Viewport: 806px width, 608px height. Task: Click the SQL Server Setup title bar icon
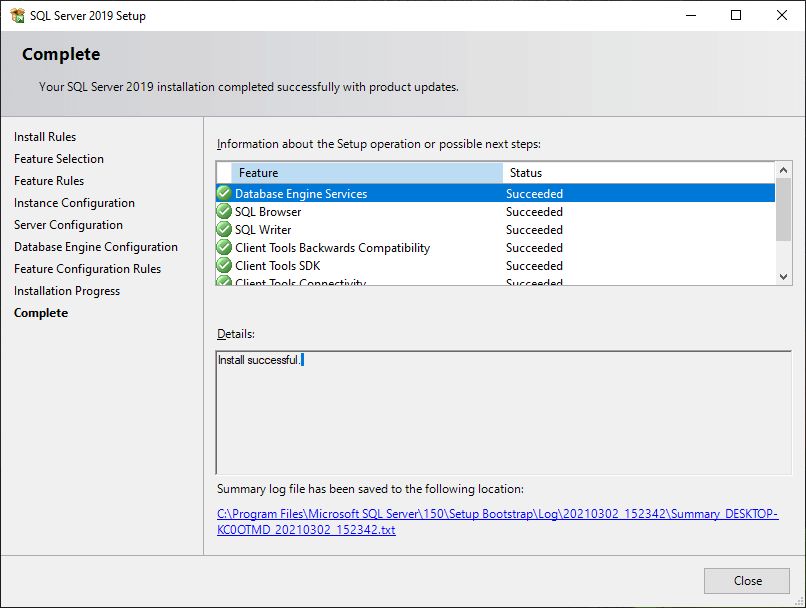17,15
